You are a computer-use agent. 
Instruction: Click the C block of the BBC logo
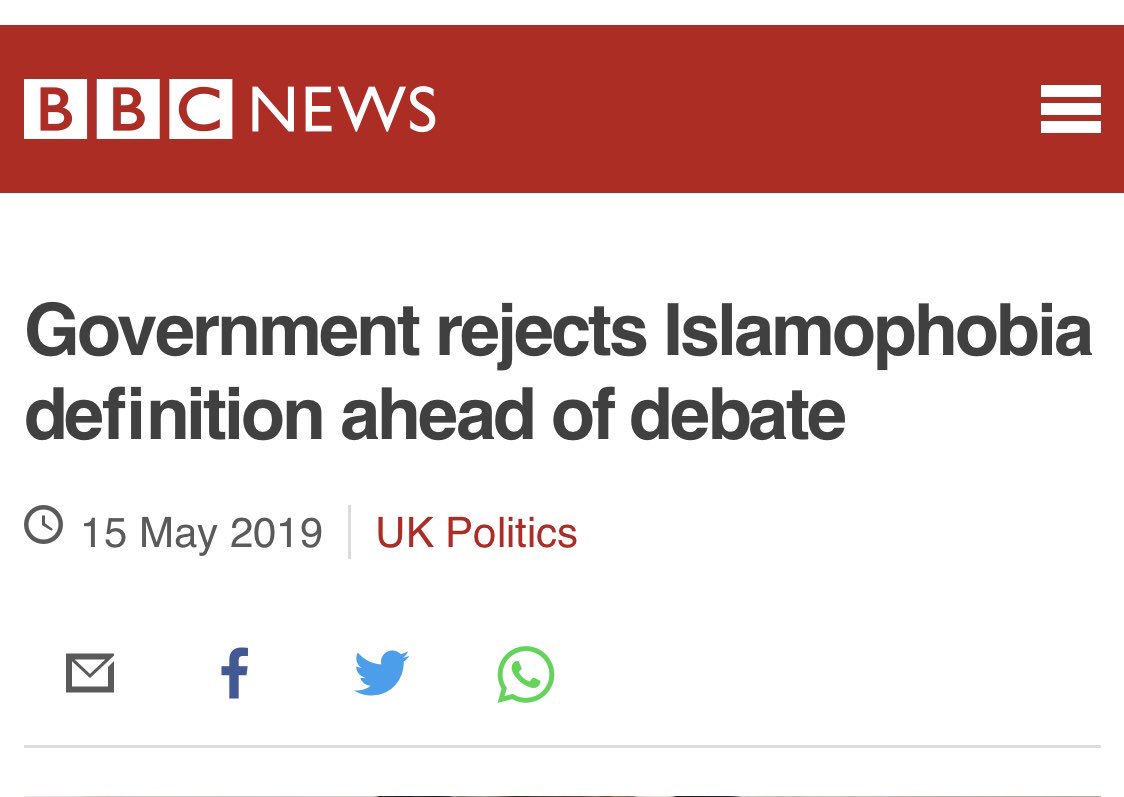(x=201, y=109)
